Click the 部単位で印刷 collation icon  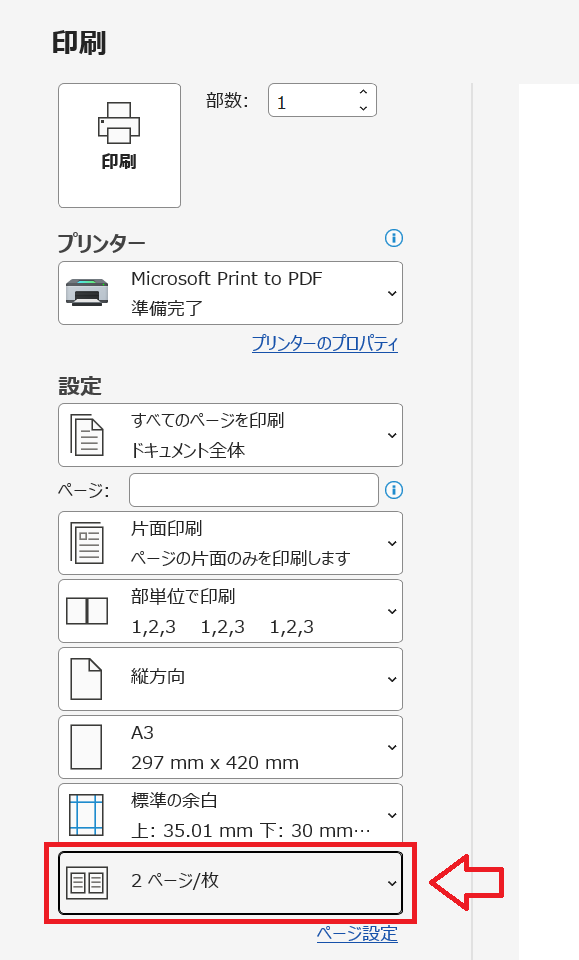pyautogui.click(x=85, y=611)
